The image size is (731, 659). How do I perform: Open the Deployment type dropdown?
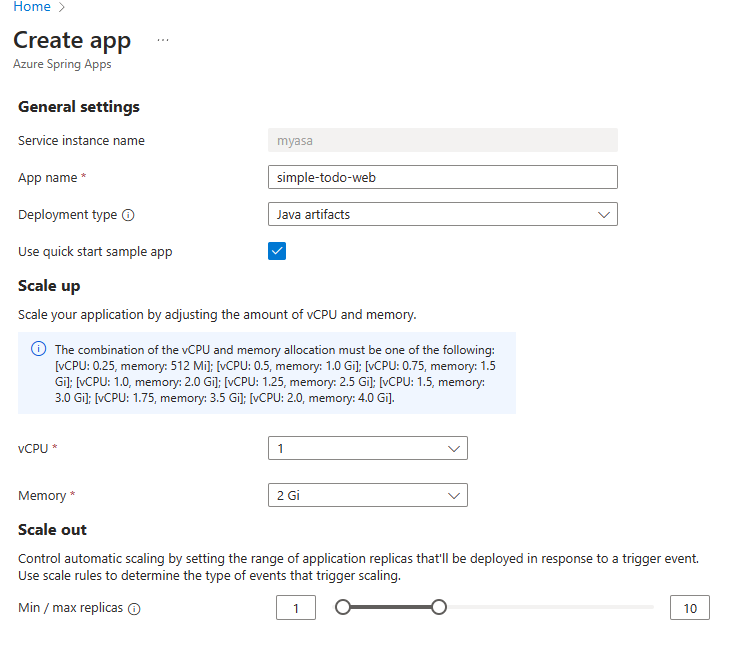tap(442, 214)
